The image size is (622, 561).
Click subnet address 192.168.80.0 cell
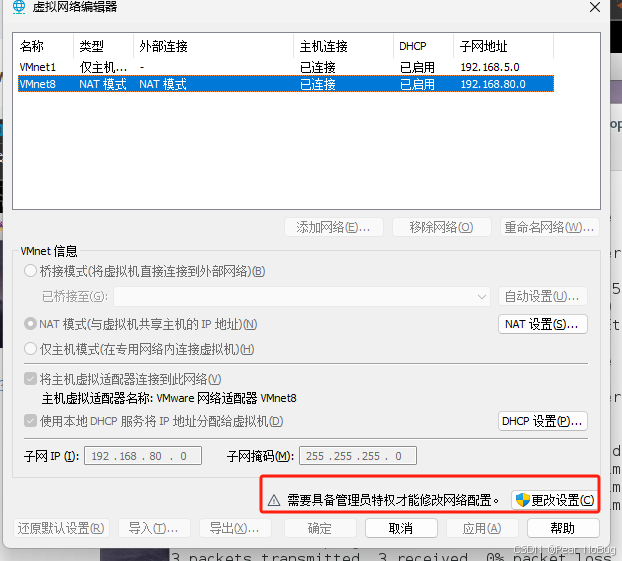(493, 84)
